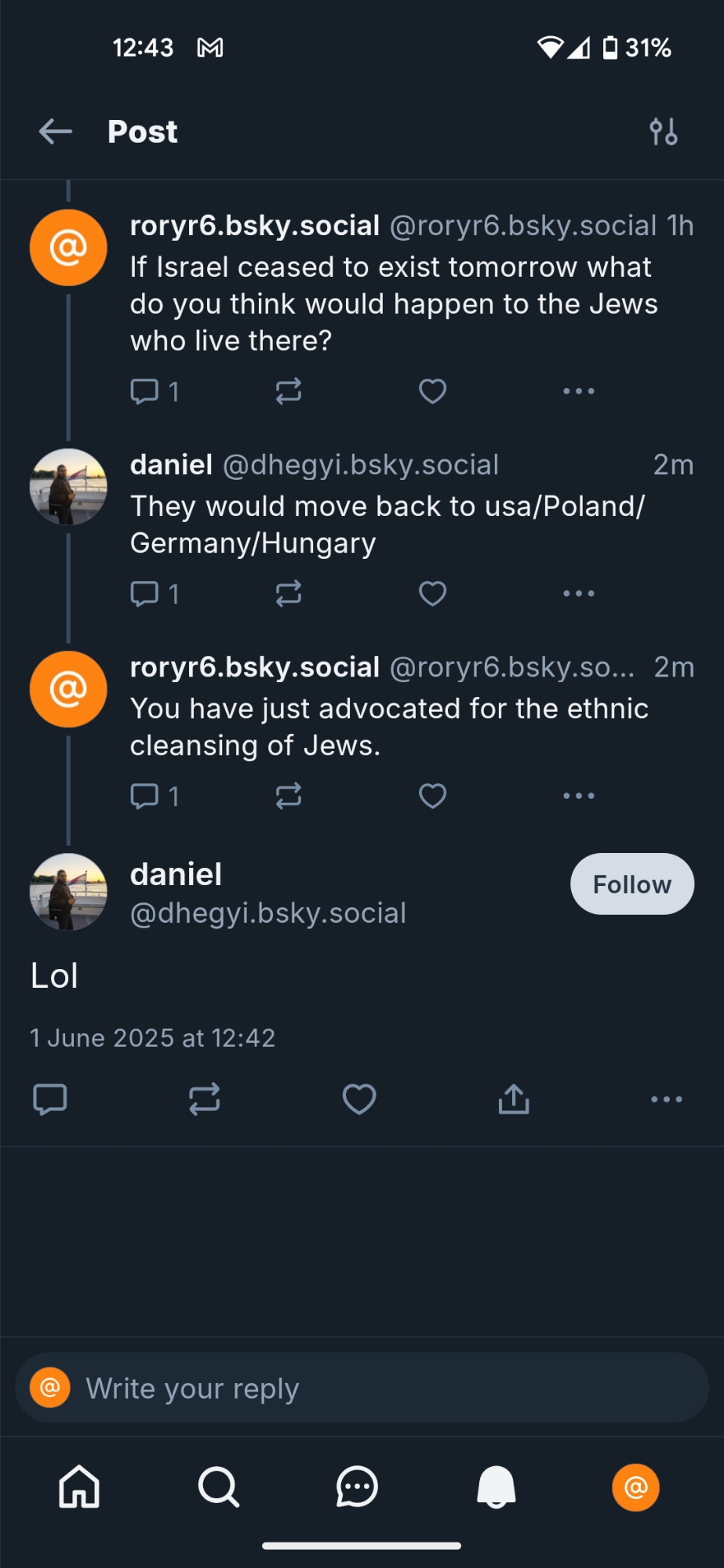Image resolution: width=724 pixels, height=1568 pixels.
Task: Open daniel's avatar in main post
Action: click(x=68, y=892)
